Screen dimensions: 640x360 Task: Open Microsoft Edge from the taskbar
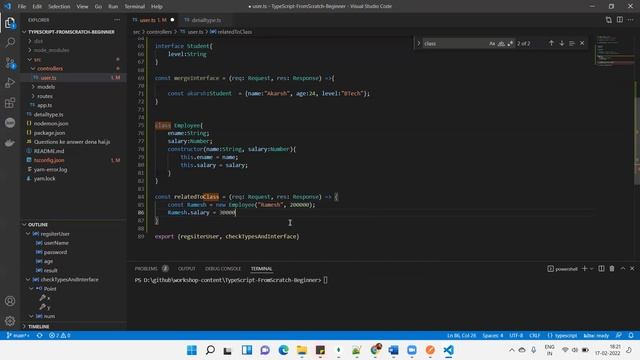(x=283, y=350)
